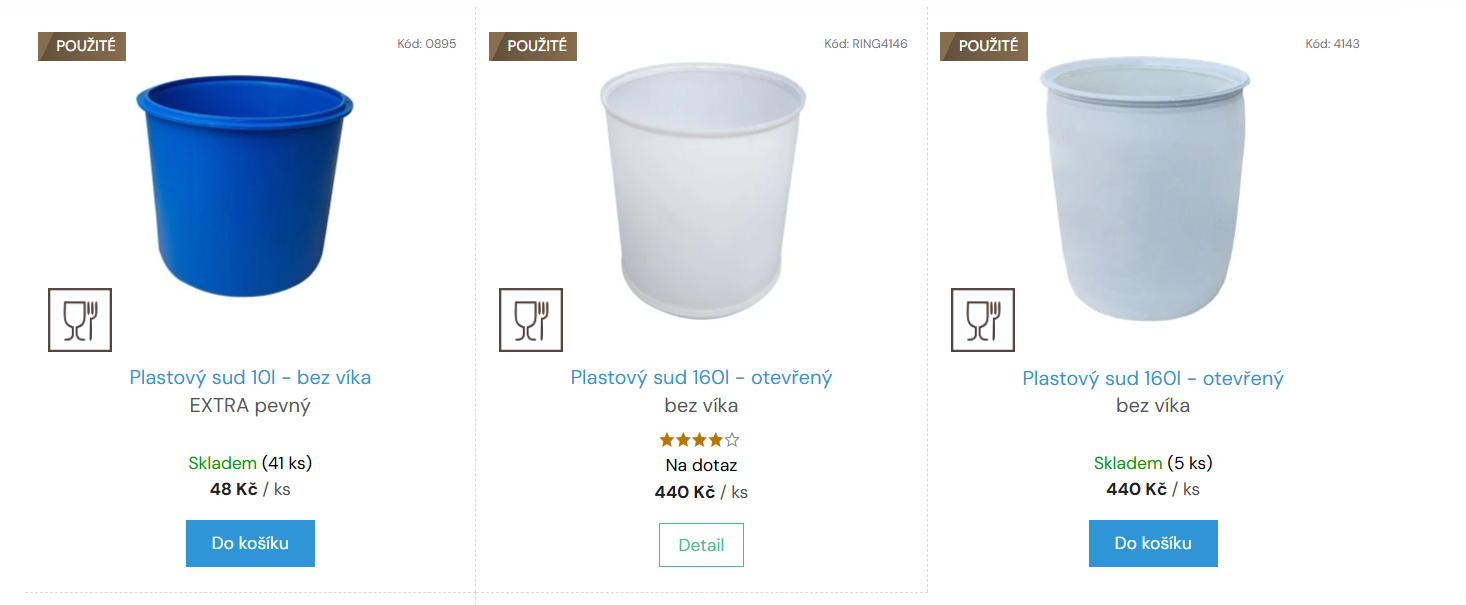Open Detail for the Na dotaz product
Screen dimensions: 1466x605
(x=701, y=545)
